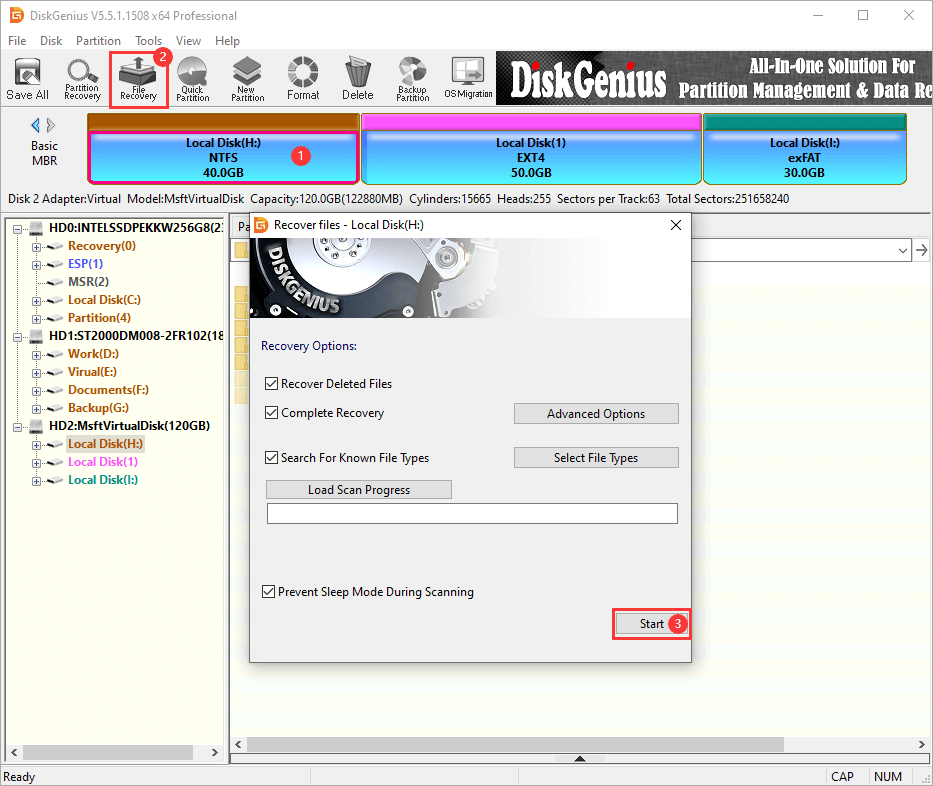Open the Backup Partition tool
Screen dimensions: 933x786
pyautogui.click(x=412, y=79)
